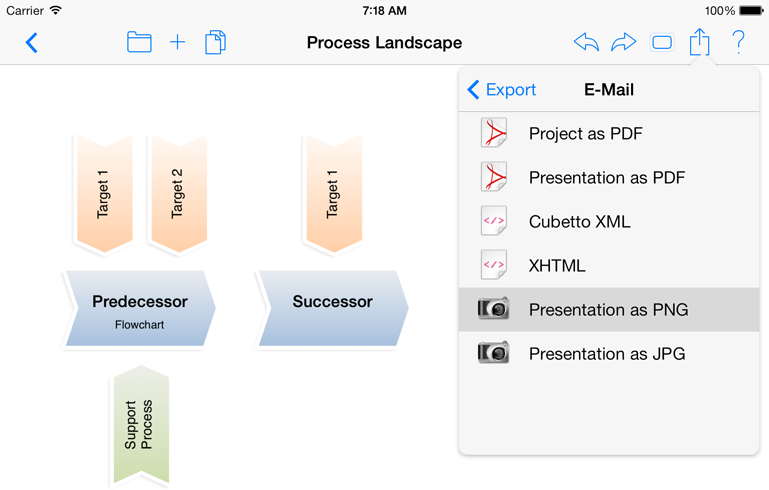
Task: Redo action with right arrow
Action: 623,42
